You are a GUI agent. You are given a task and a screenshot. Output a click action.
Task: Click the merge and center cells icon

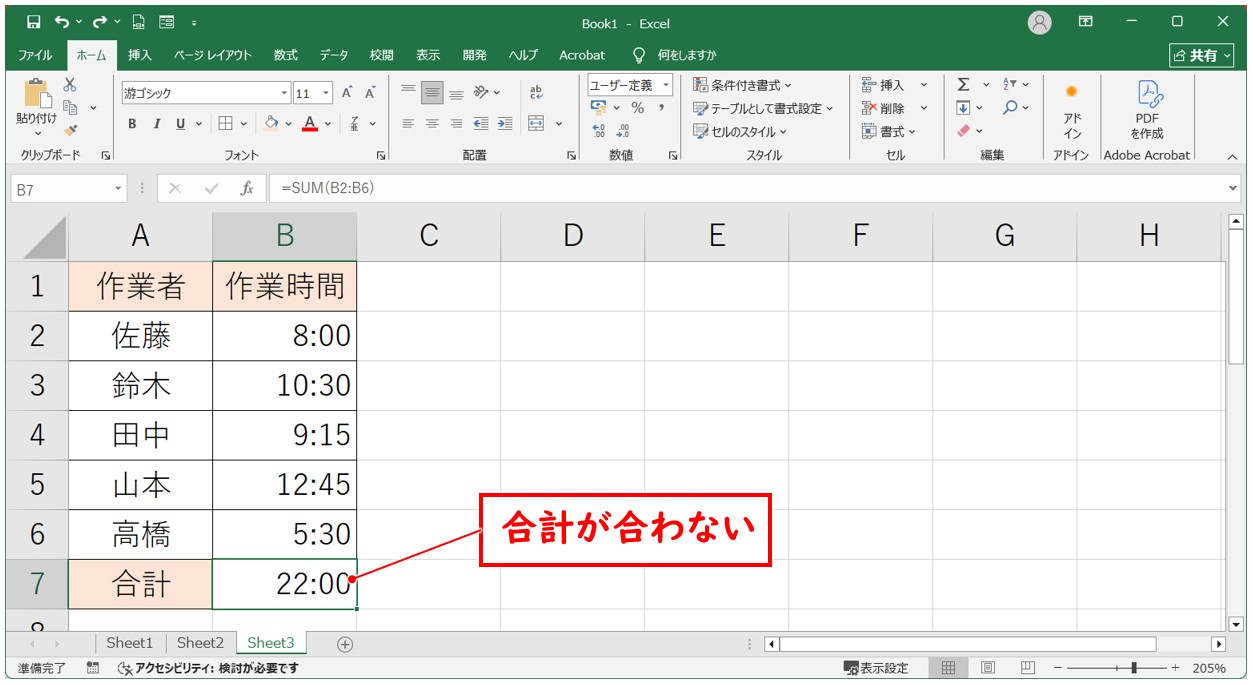click(x=536, y=124)
